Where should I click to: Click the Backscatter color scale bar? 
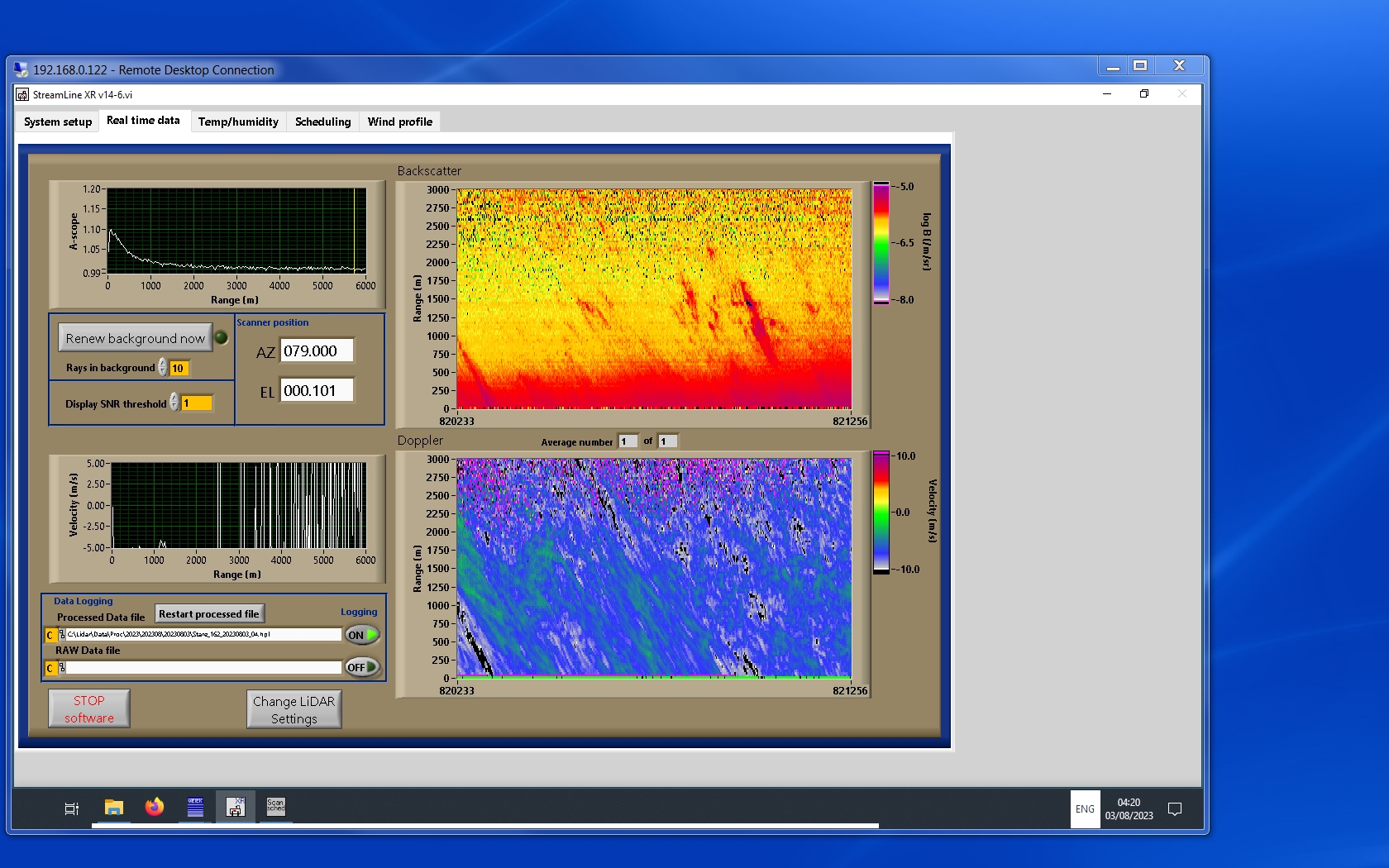[881, 243]
